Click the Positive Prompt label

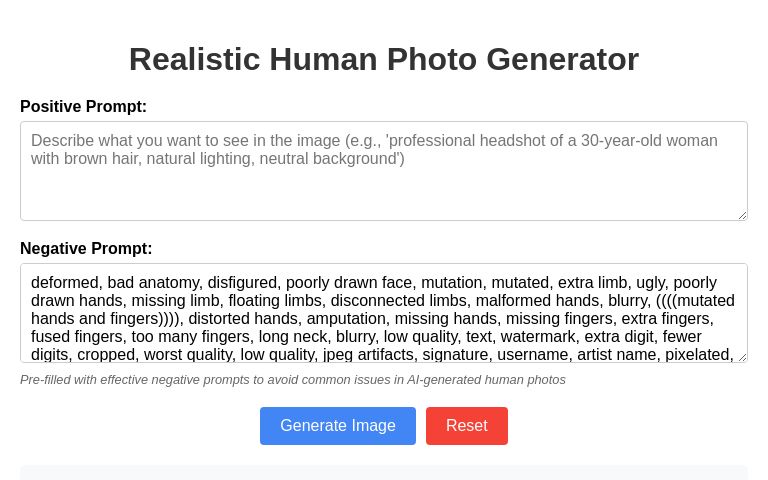(x=83, y=107)
